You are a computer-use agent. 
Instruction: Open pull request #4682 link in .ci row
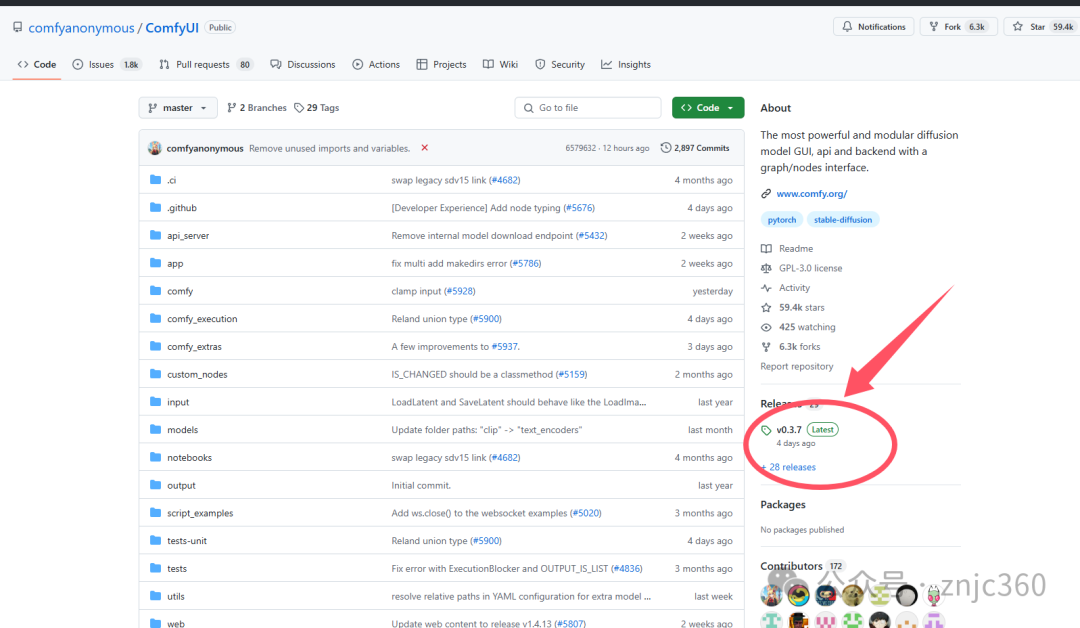(504, 180)
